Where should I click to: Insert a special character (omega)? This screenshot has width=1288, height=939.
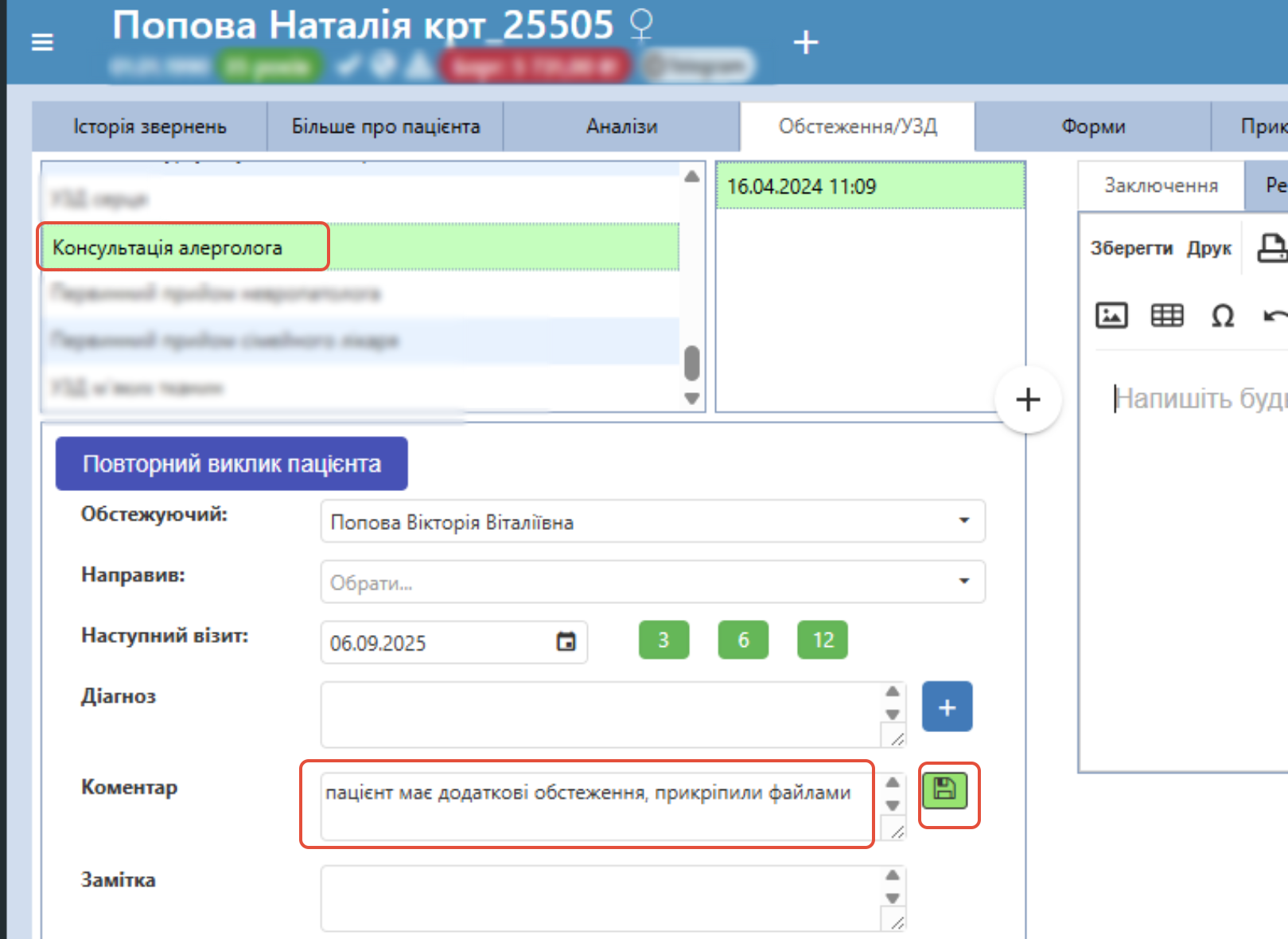tap(1223, 316)
